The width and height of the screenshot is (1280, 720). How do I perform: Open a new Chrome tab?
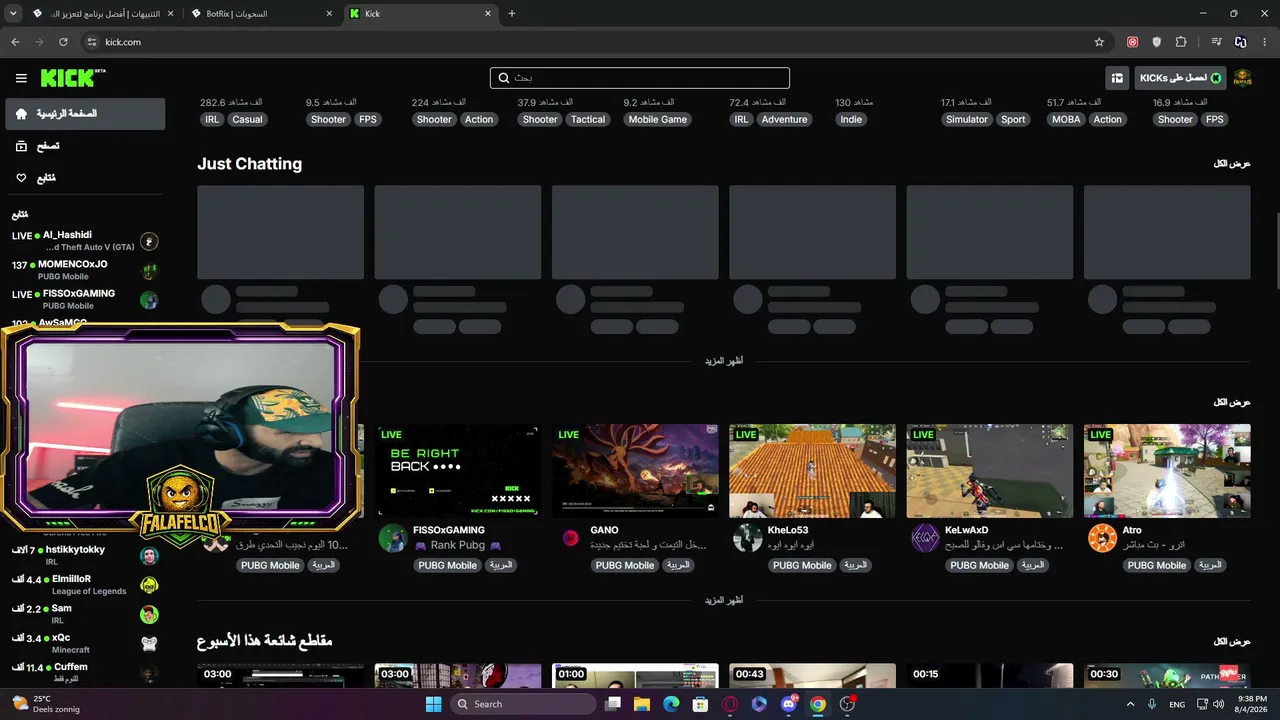[512, 14]
